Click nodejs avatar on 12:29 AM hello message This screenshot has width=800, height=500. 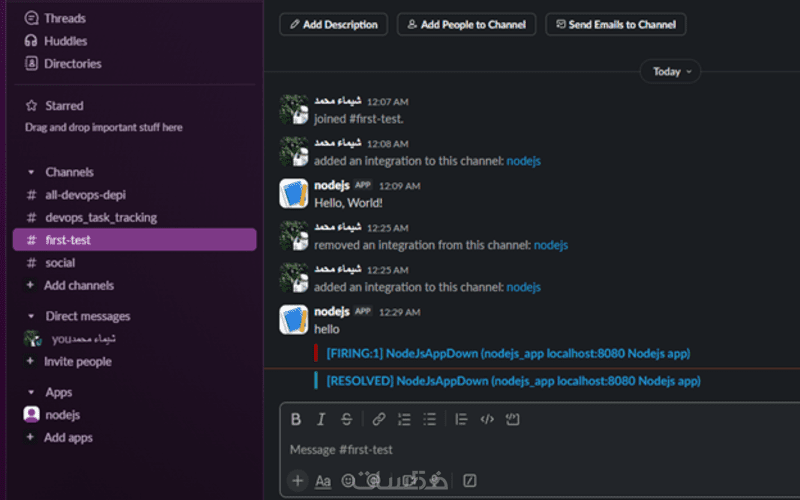(x=294, y=320)
